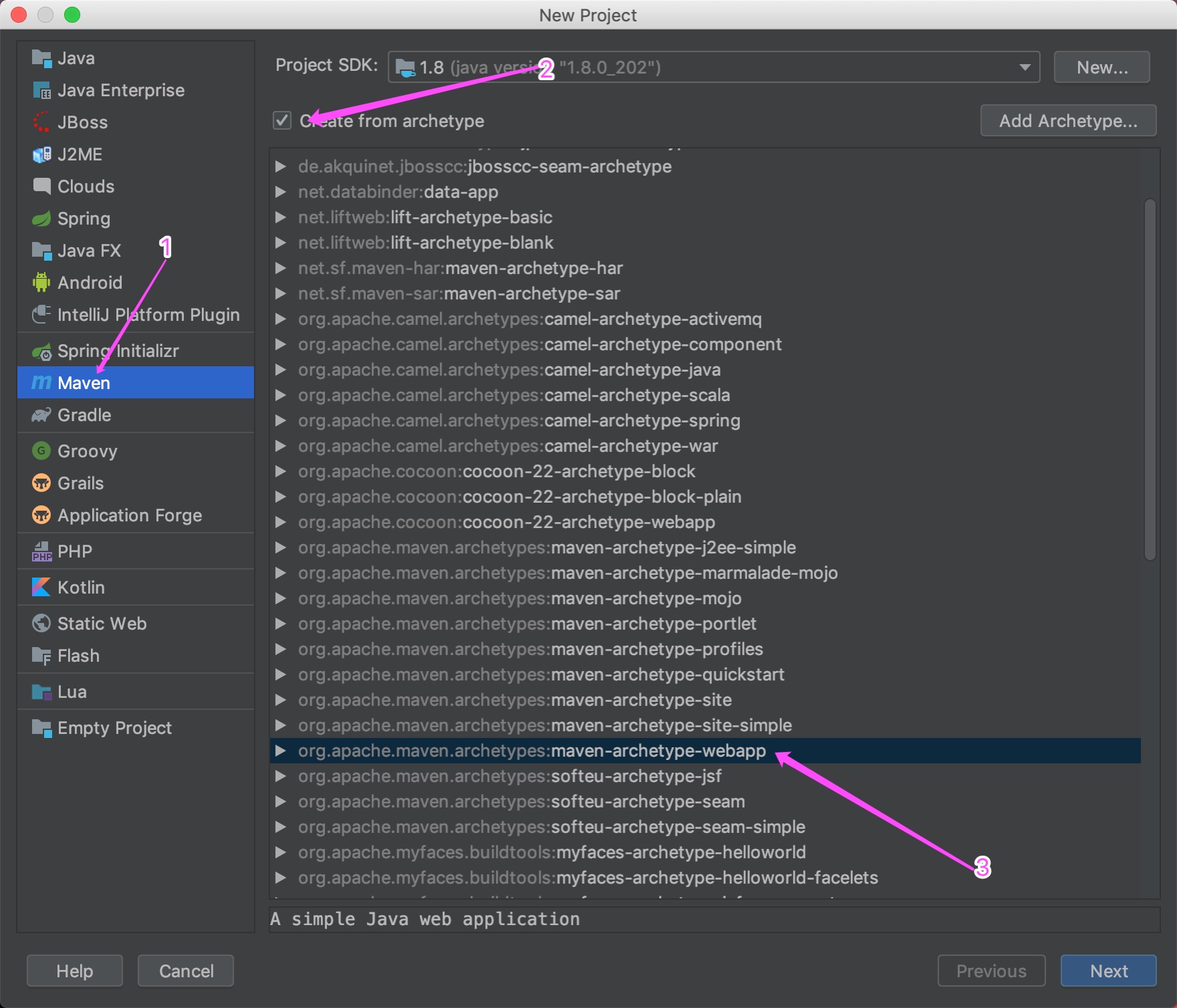This screenshot has width=1177, height=1008.
Task: Click the Gradle elephant icon
Action: (x=41, y=415)
